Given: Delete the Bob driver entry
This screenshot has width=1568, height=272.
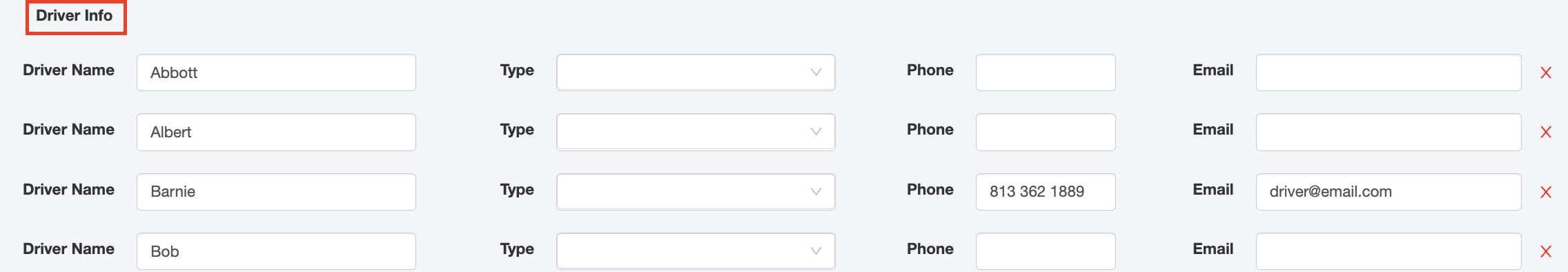Looking at the screenshot, I should [1546, 251].
